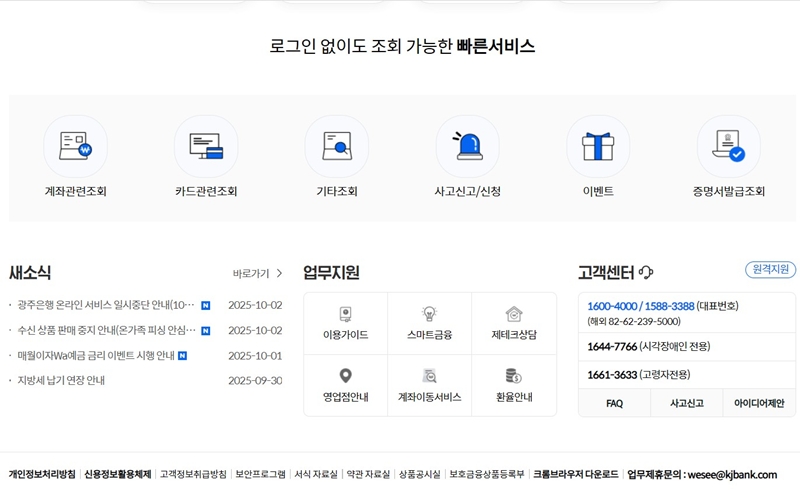Click the 증명서발급조회 certificate icon

pyautogui.click(x=729, y=146)
